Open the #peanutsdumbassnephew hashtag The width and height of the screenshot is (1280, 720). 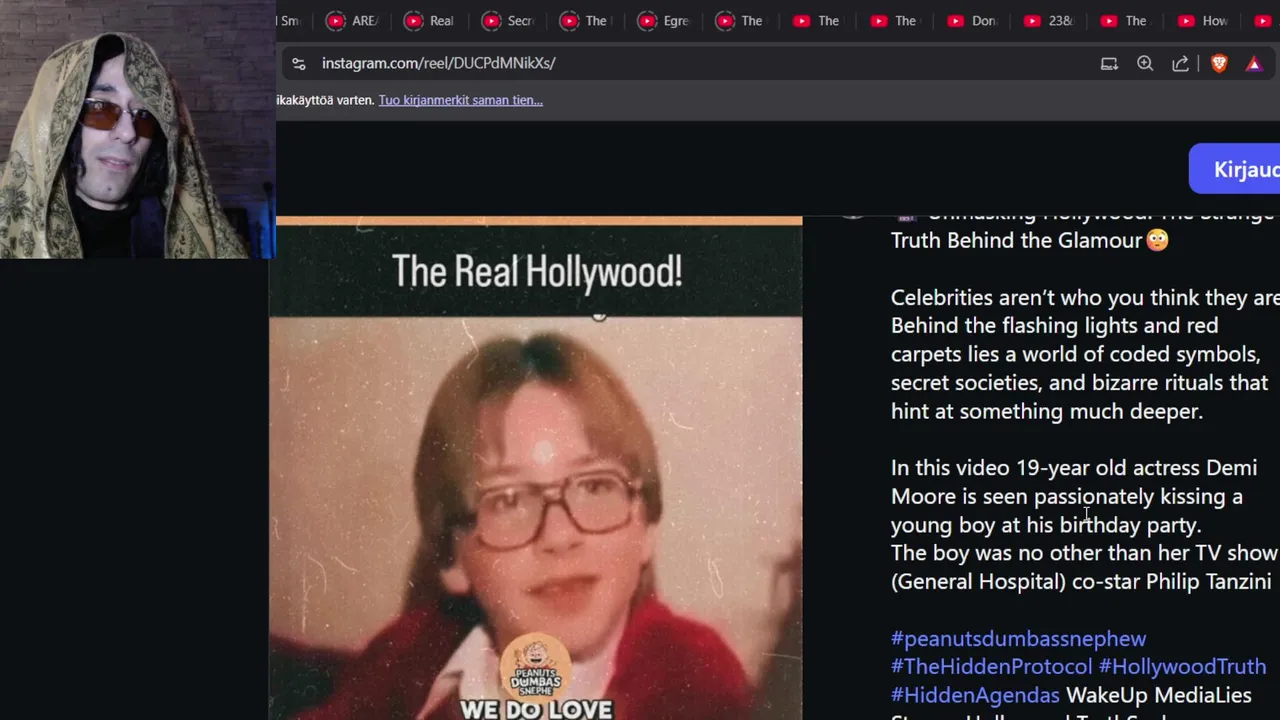click(x=1018, y=638)
